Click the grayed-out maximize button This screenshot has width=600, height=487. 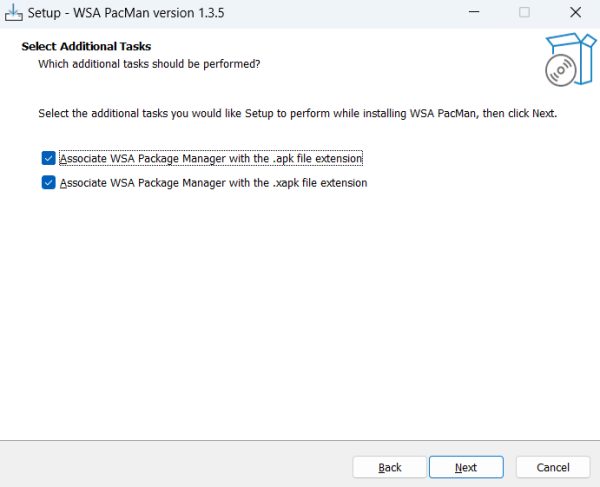pos(524,13)
